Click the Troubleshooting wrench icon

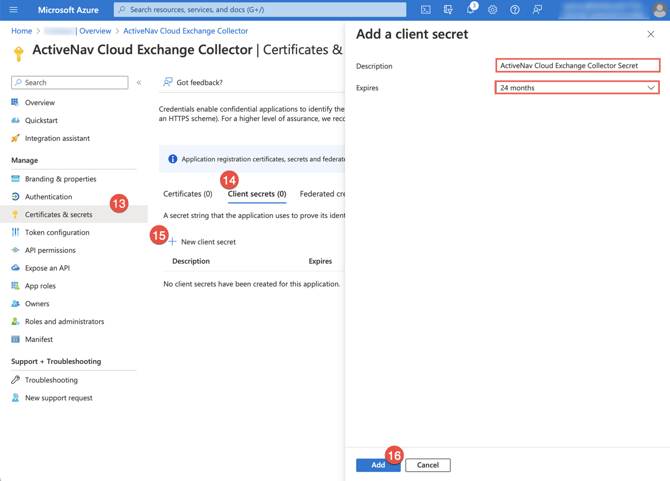(x=15, y=380)
